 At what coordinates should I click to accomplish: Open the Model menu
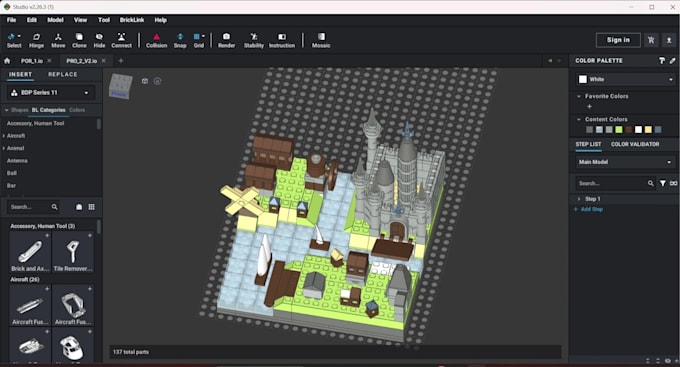[56, 20]
